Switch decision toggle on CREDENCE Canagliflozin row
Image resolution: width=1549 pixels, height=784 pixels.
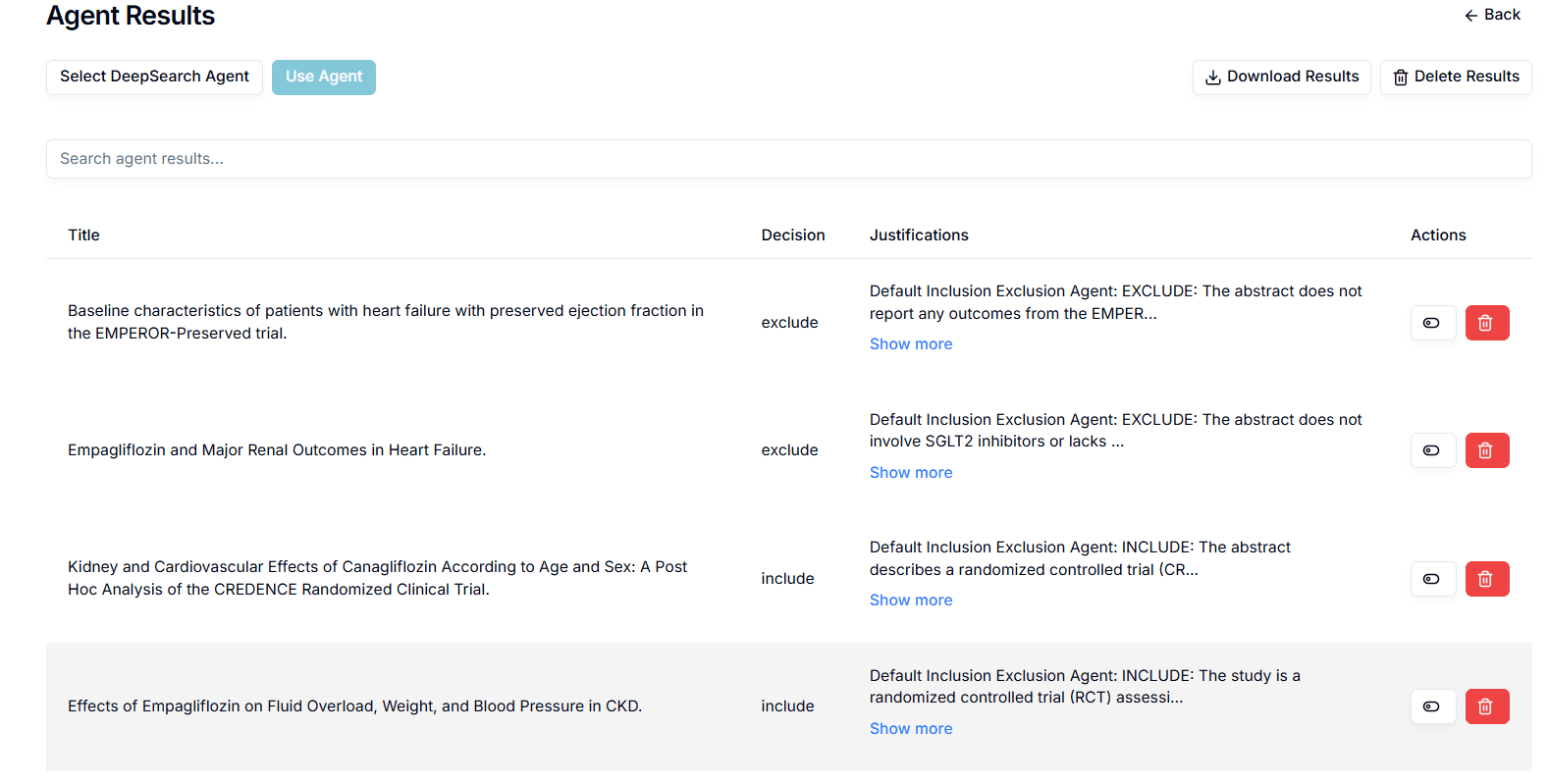click(x=1432, y=579)
